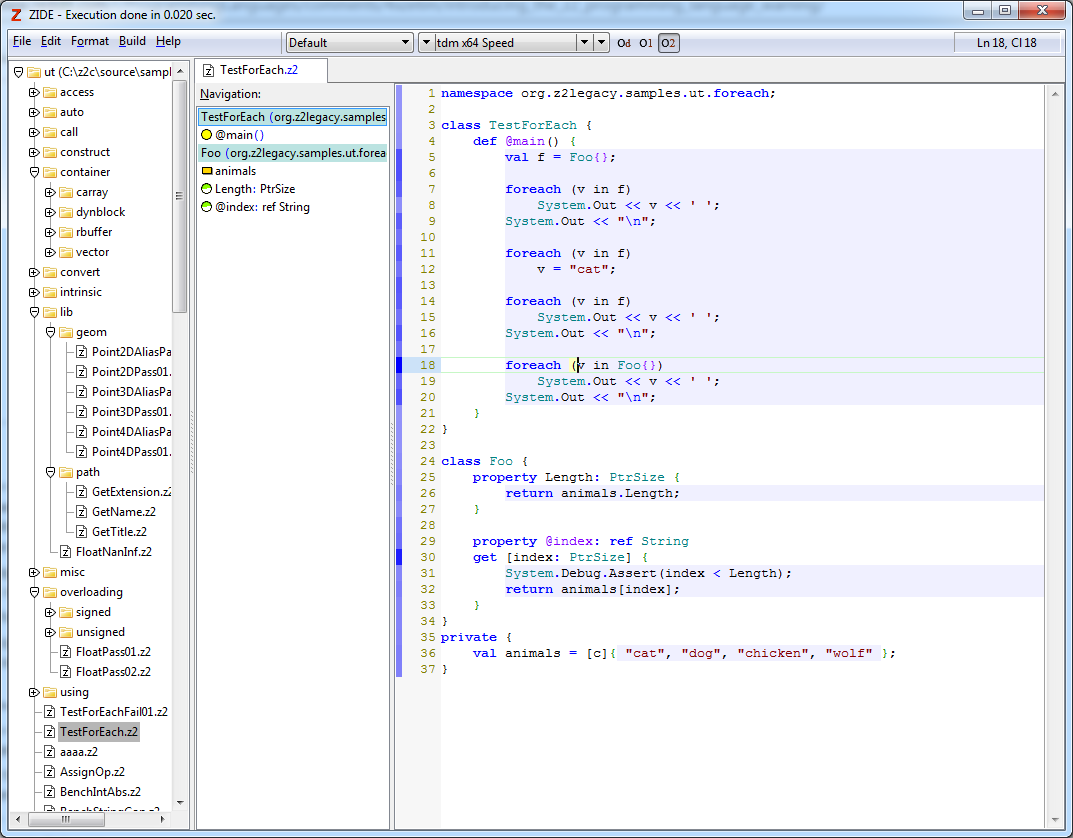Click the far-right arrow after build method box
The image size is (1073, 838).
point(601,42)
